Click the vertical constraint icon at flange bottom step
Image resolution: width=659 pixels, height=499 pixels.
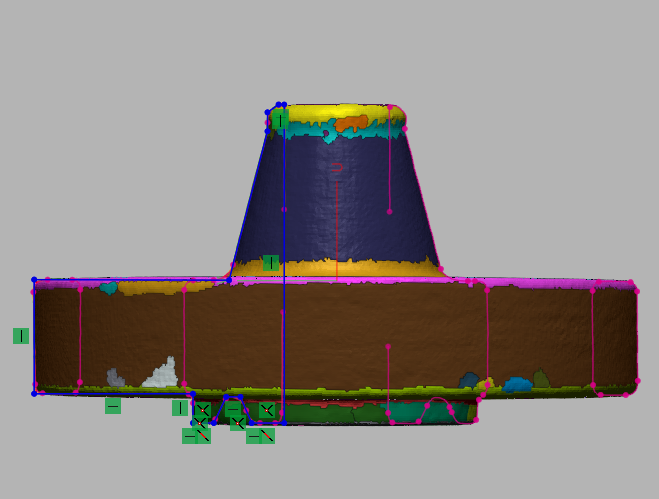point(179,407)
